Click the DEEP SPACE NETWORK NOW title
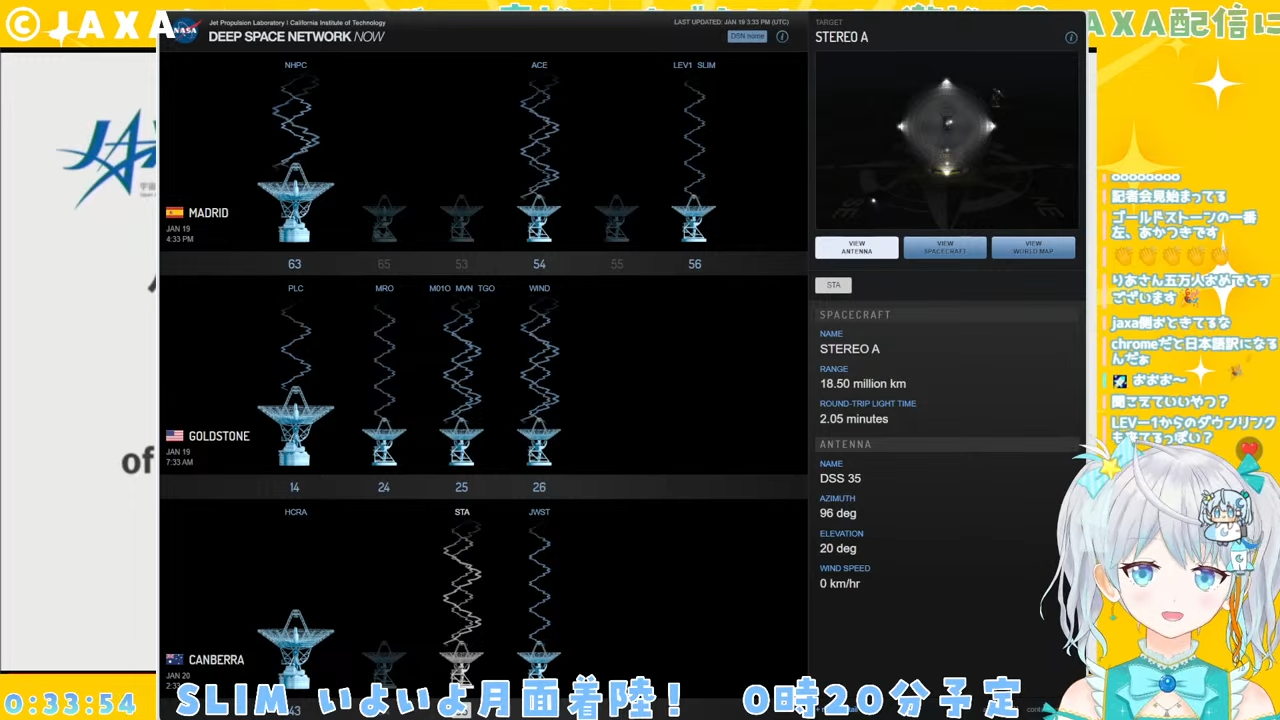Screen dimensions: 1280x720 pyautogui.click(x=296, y=37)
